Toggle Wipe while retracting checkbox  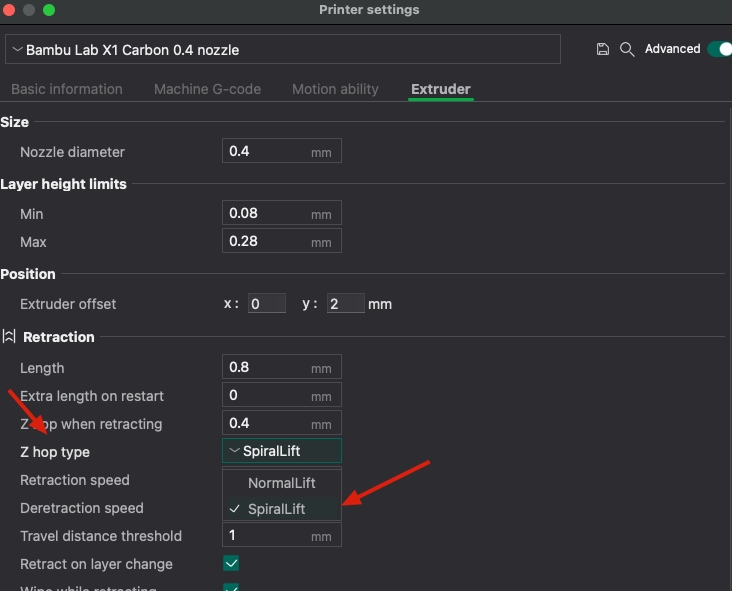tap(231, 587)
